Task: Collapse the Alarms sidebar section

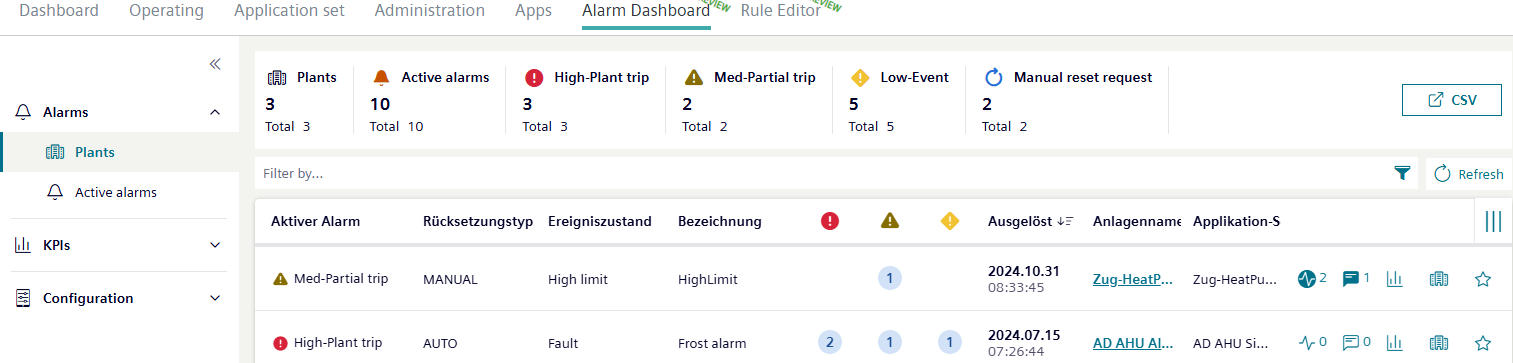Action: 215,112
